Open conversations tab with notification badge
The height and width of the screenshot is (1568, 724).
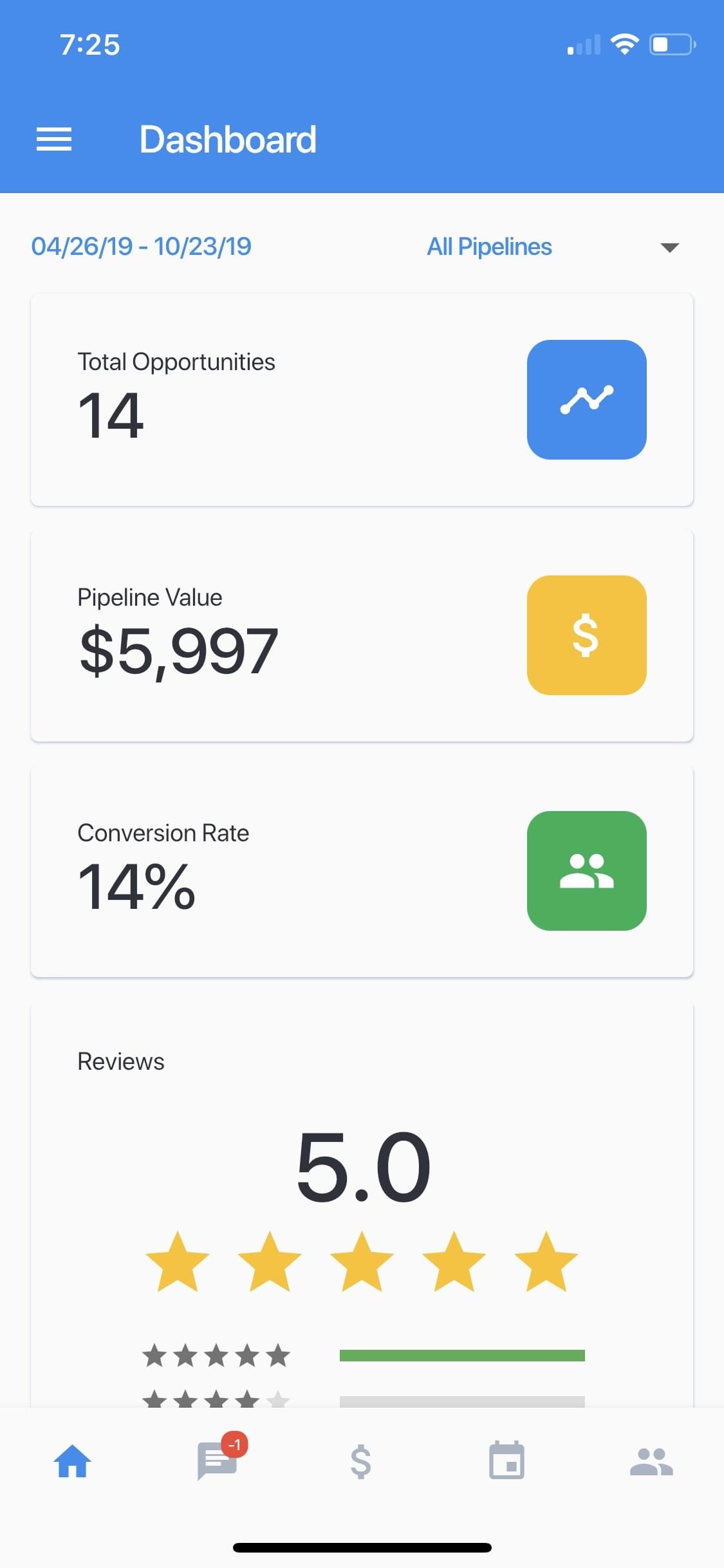tap(218, 1461)
